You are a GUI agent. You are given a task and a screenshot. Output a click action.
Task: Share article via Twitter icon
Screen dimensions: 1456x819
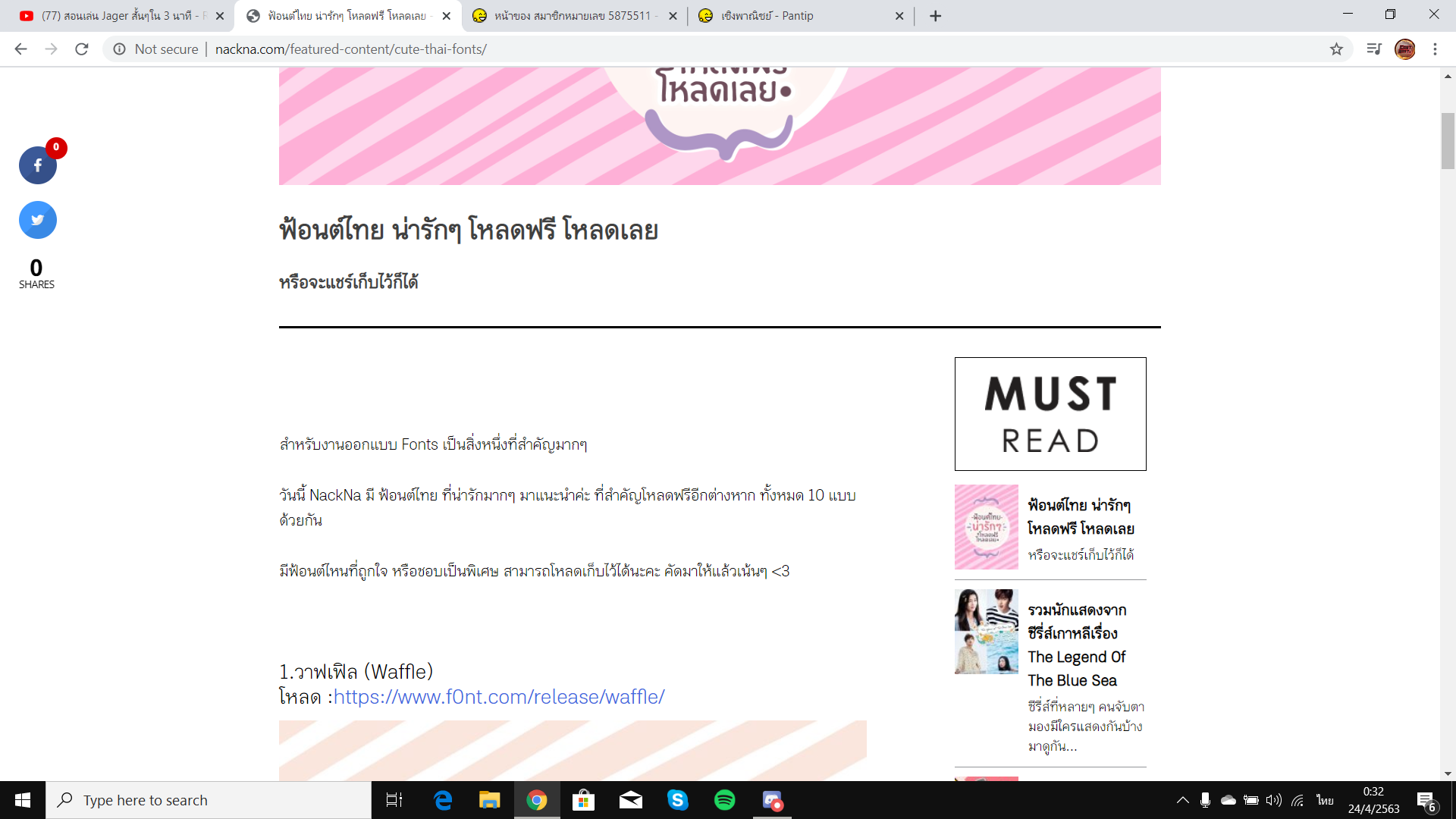click(37, 220)
